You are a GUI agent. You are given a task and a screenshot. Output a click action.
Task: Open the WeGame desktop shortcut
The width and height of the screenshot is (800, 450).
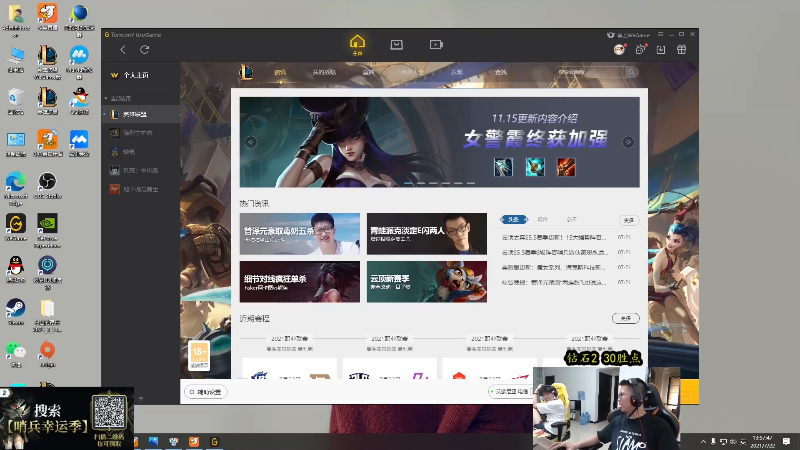[x=15, y=228]
